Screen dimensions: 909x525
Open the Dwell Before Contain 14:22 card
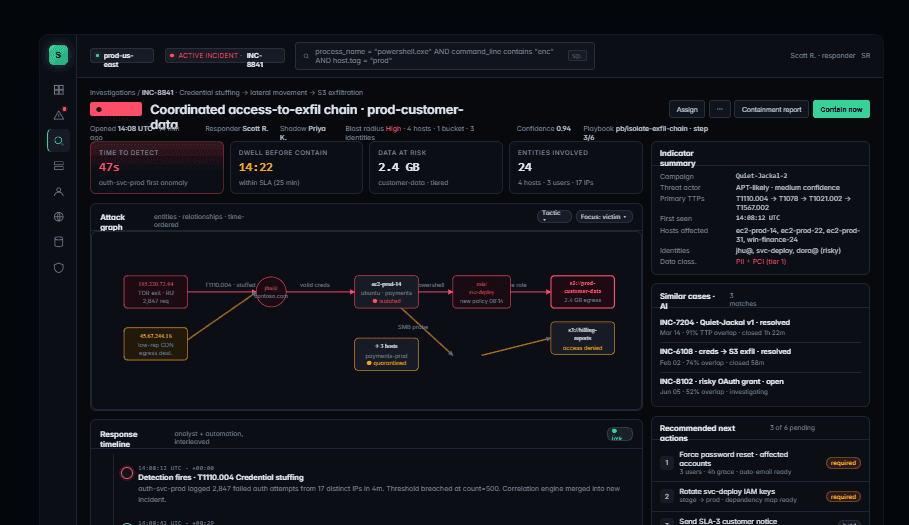point(296,167)
